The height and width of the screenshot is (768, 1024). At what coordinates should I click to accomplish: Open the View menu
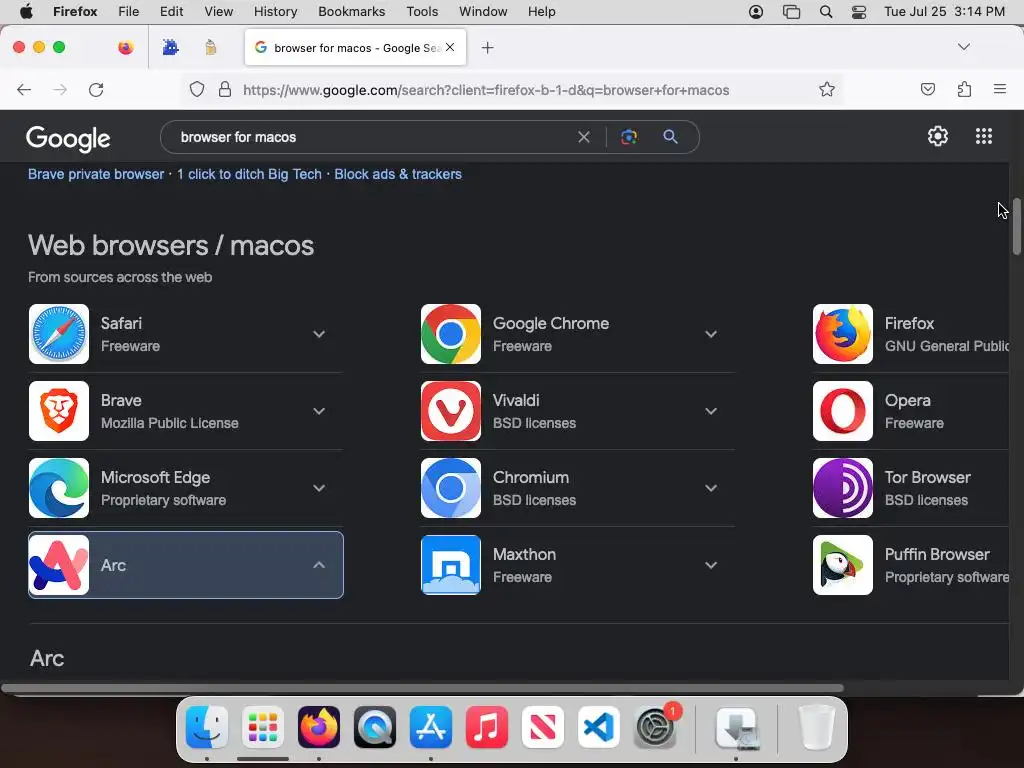click(218, 12)
